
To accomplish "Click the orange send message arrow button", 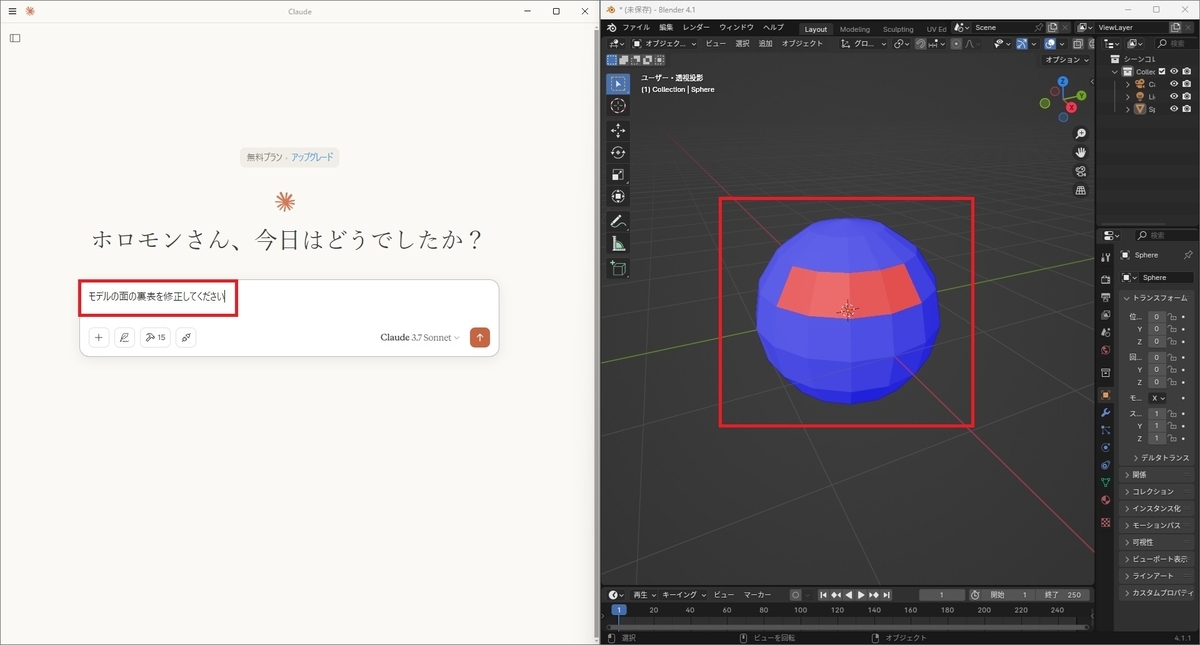I will (x=480, y=337).
